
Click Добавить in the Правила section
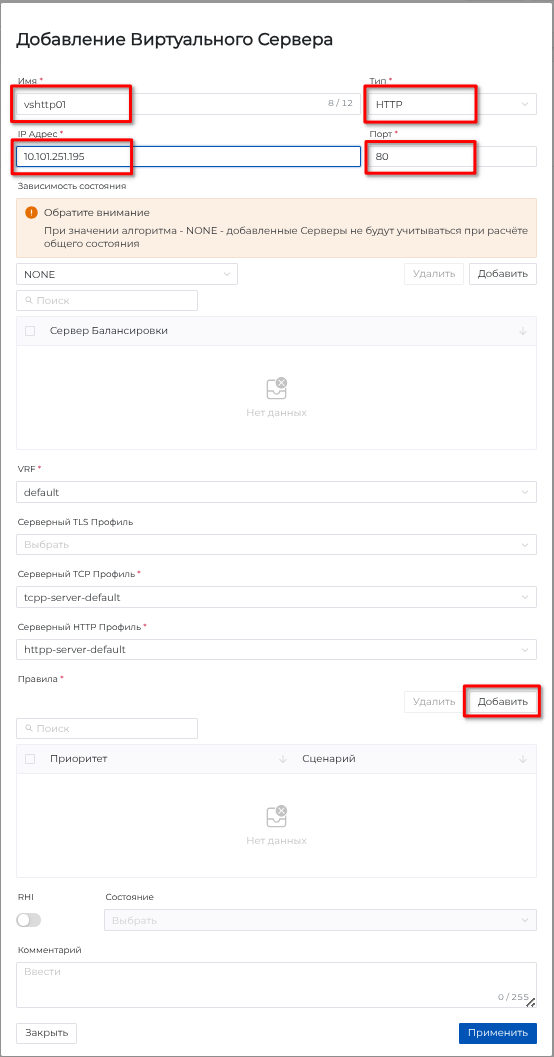(503, 702)
